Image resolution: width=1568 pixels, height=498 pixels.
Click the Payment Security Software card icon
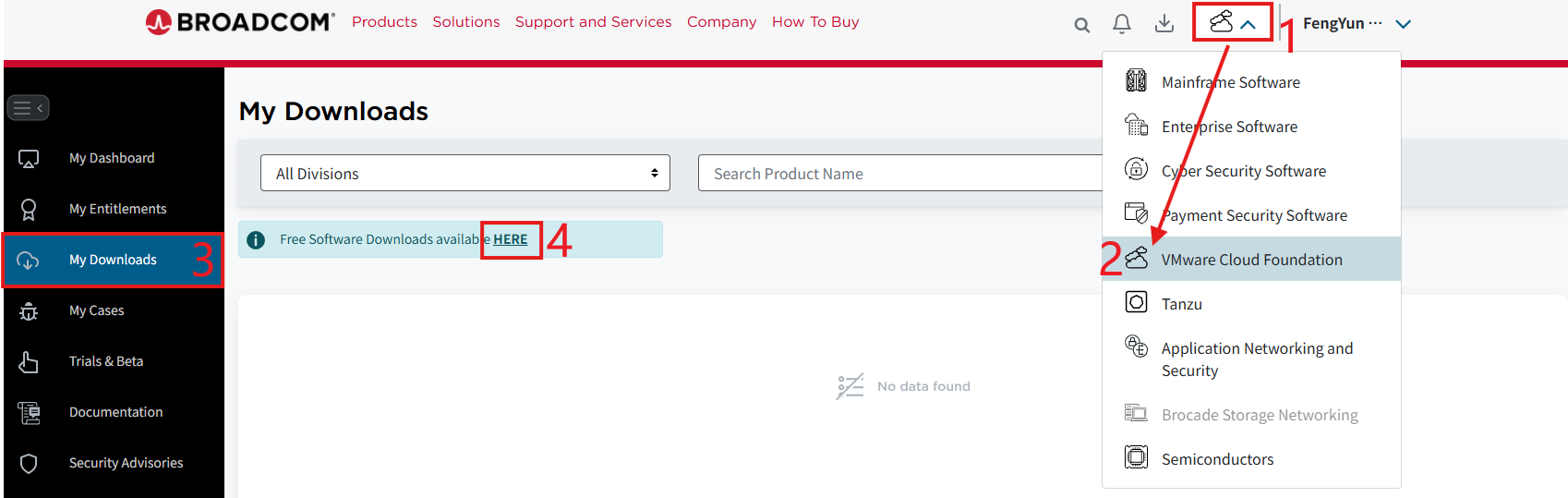click(x=1136, y=213)
